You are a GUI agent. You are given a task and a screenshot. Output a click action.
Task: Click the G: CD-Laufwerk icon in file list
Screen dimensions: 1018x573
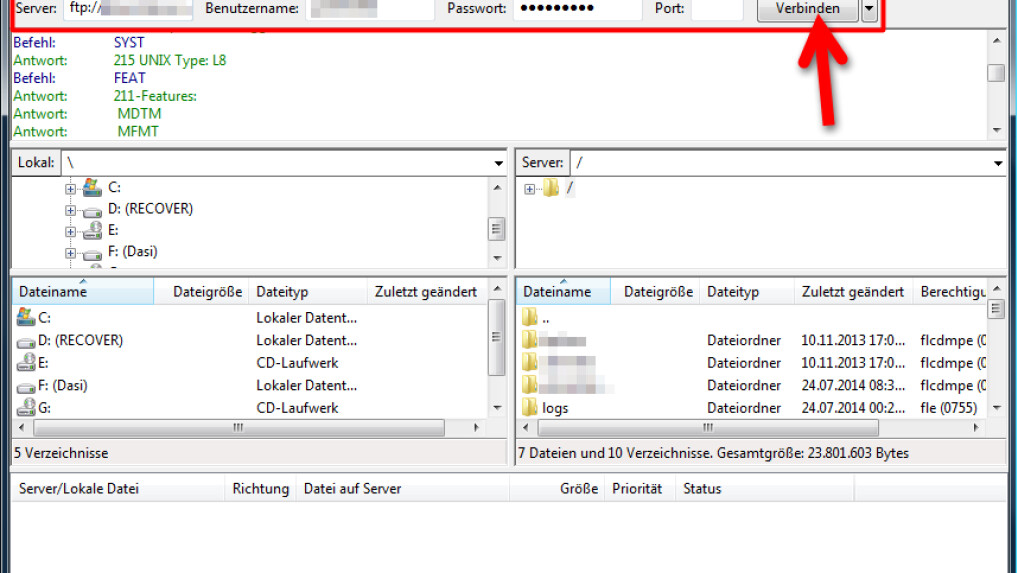(x=26, y=408)
